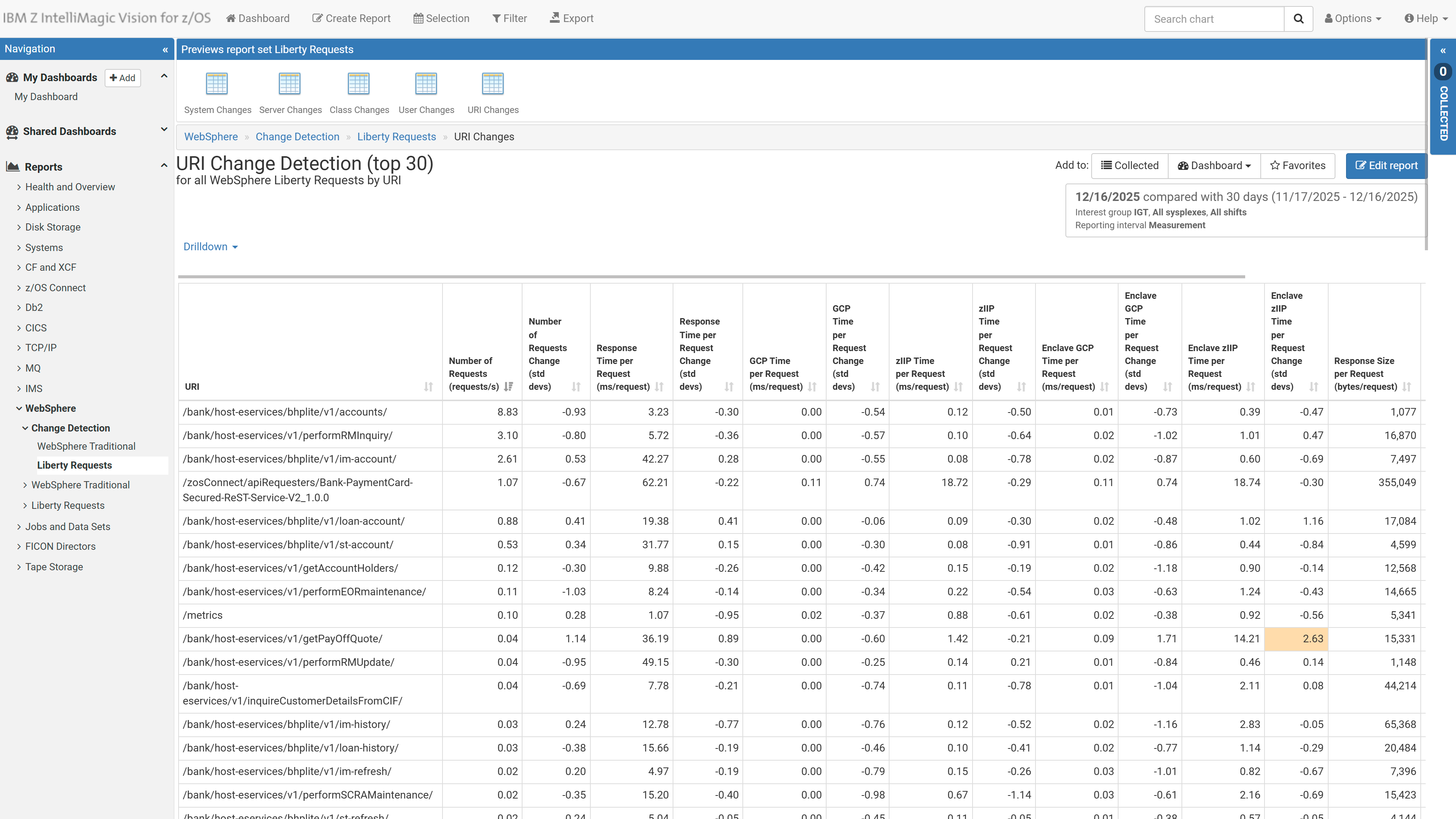Open the System Changes report thumbnail
This screenshot has width=1456, height=819.
217,84
